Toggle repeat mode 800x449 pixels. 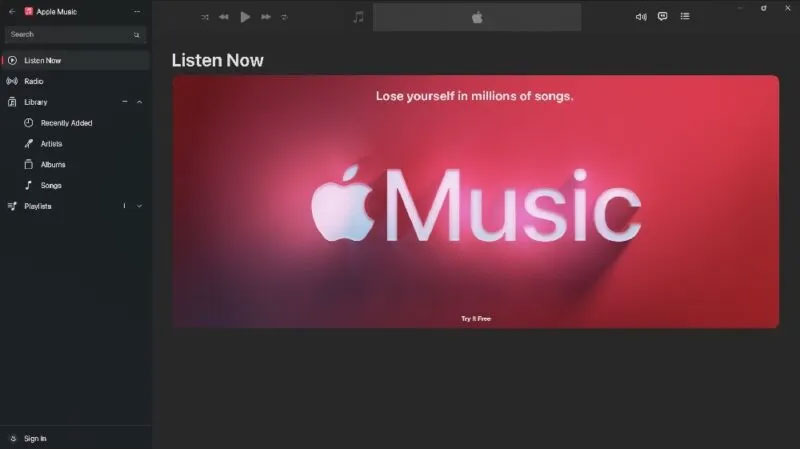click(x=284, y=17)
